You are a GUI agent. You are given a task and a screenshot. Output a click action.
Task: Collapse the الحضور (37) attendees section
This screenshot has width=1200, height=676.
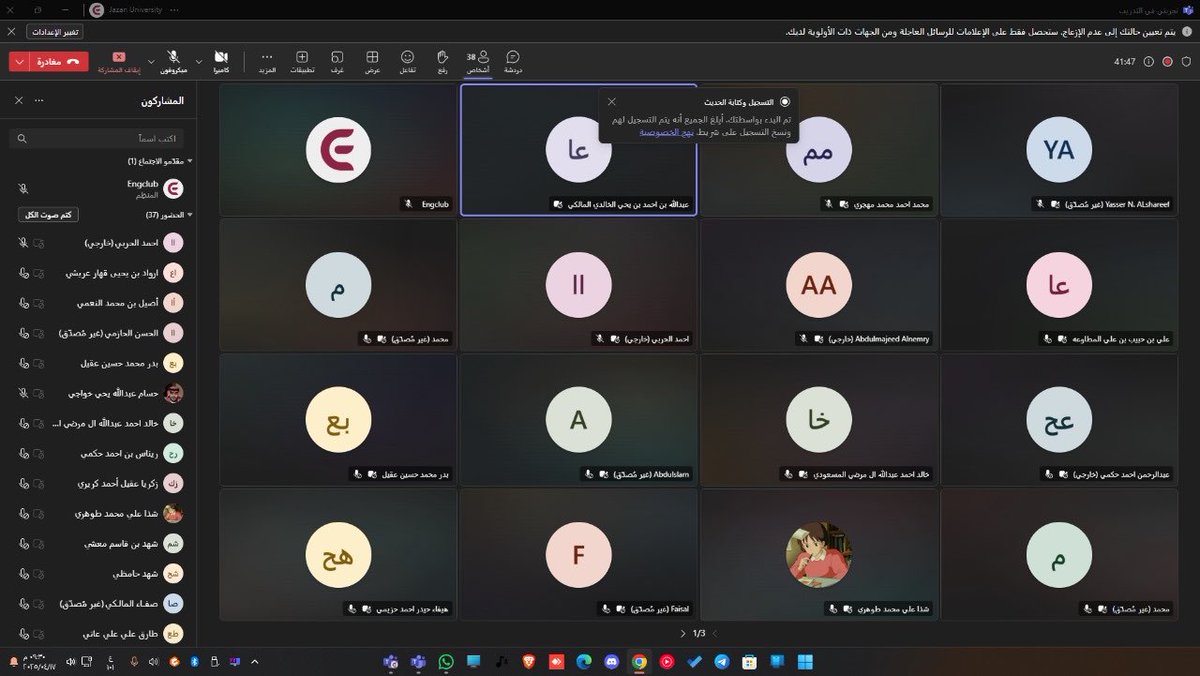189,214
